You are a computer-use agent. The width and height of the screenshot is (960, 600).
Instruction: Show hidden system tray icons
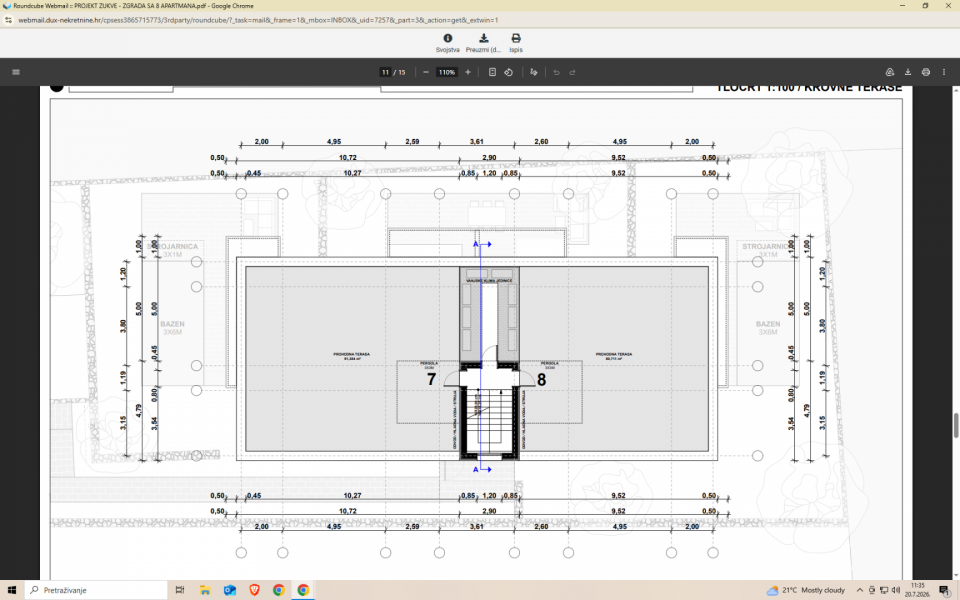[x=859, y=590]
